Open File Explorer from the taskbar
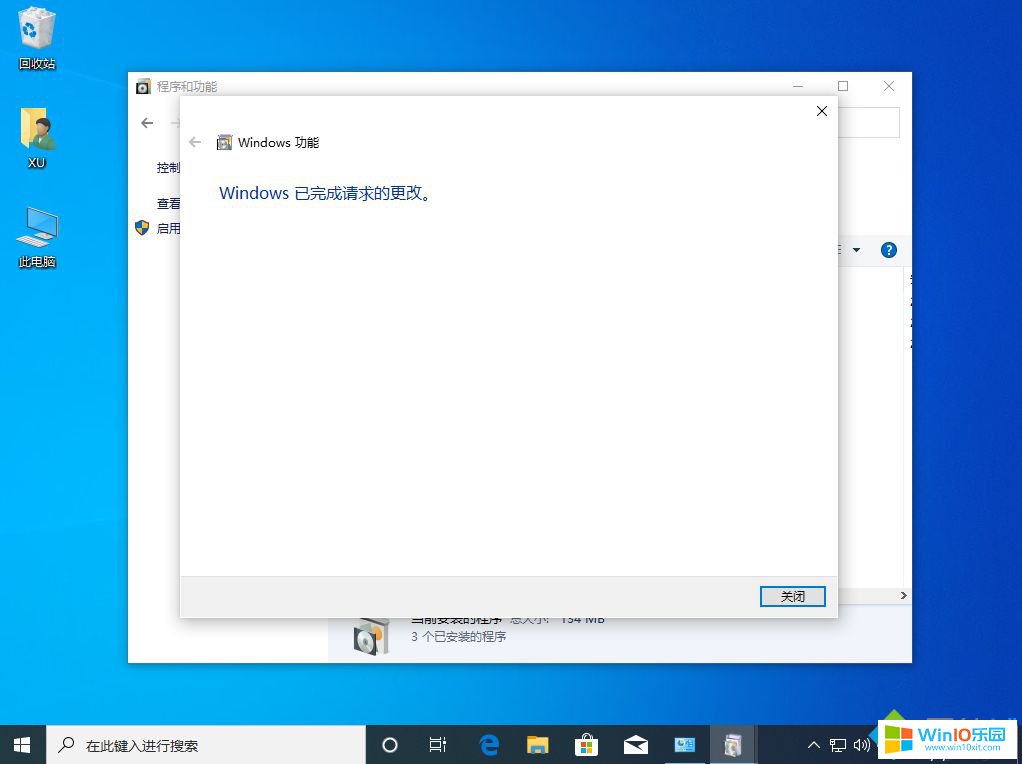The image size is (1022, 764). (537, 744)
